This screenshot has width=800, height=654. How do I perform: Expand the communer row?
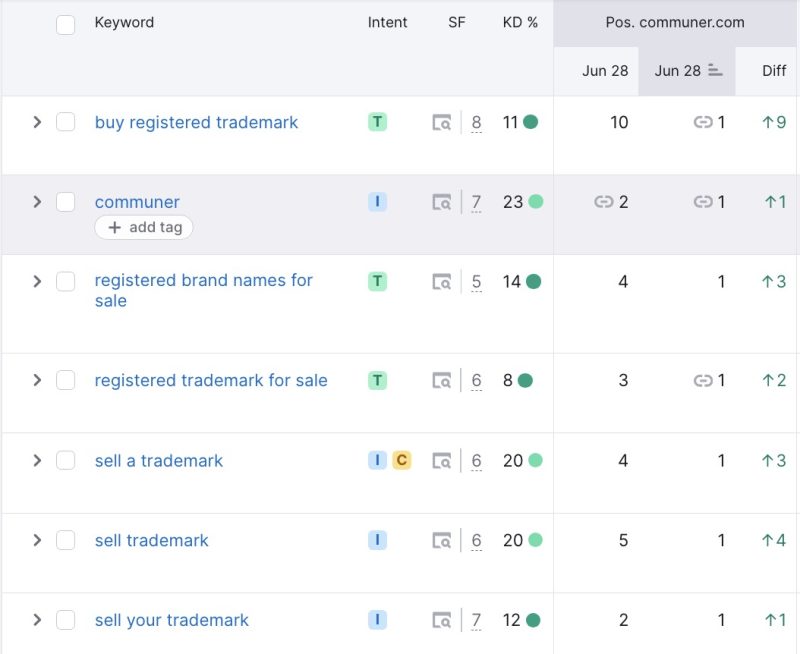37,202
